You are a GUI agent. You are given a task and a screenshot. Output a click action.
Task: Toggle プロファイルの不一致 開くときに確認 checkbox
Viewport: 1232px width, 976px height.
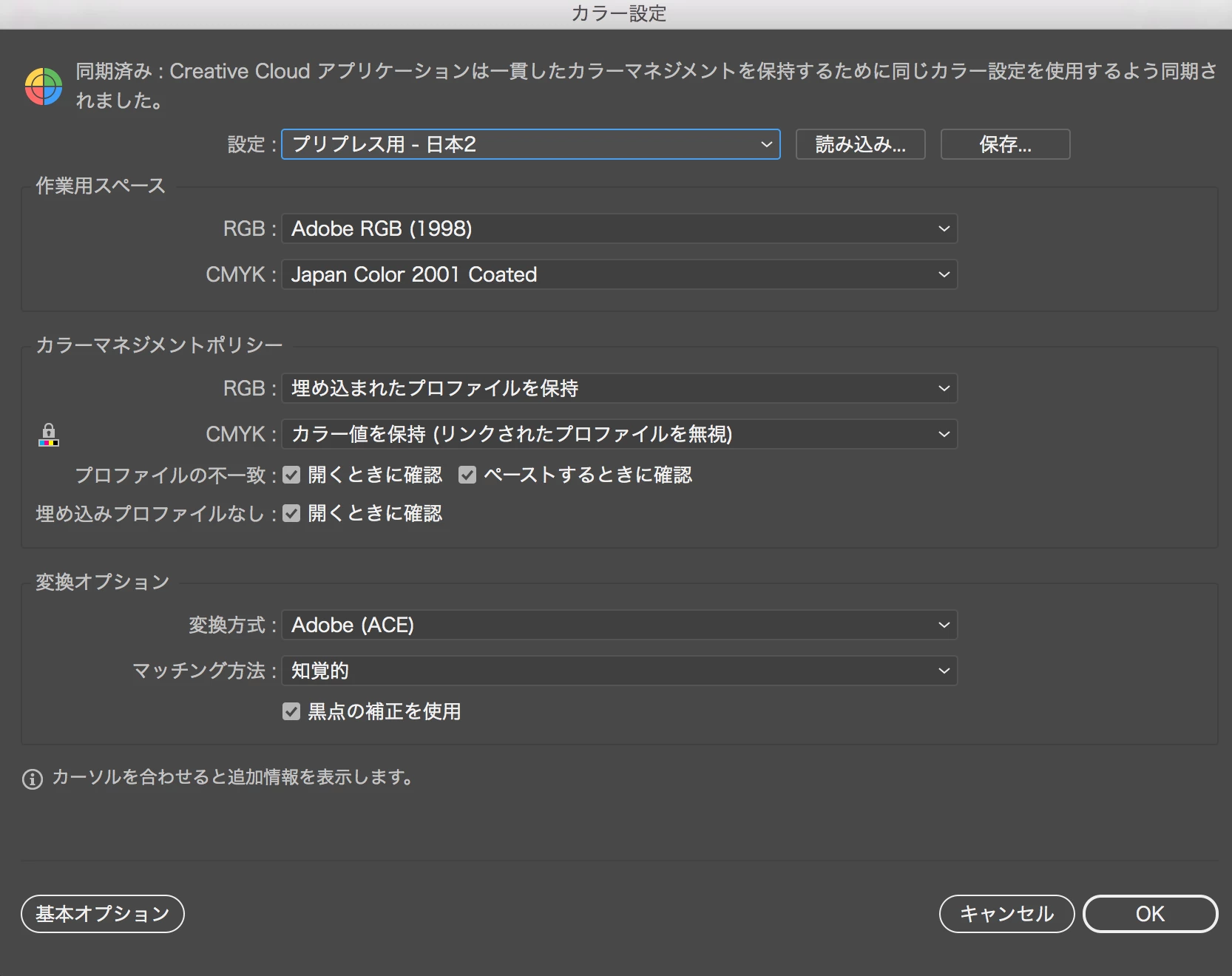click(291, 475)
